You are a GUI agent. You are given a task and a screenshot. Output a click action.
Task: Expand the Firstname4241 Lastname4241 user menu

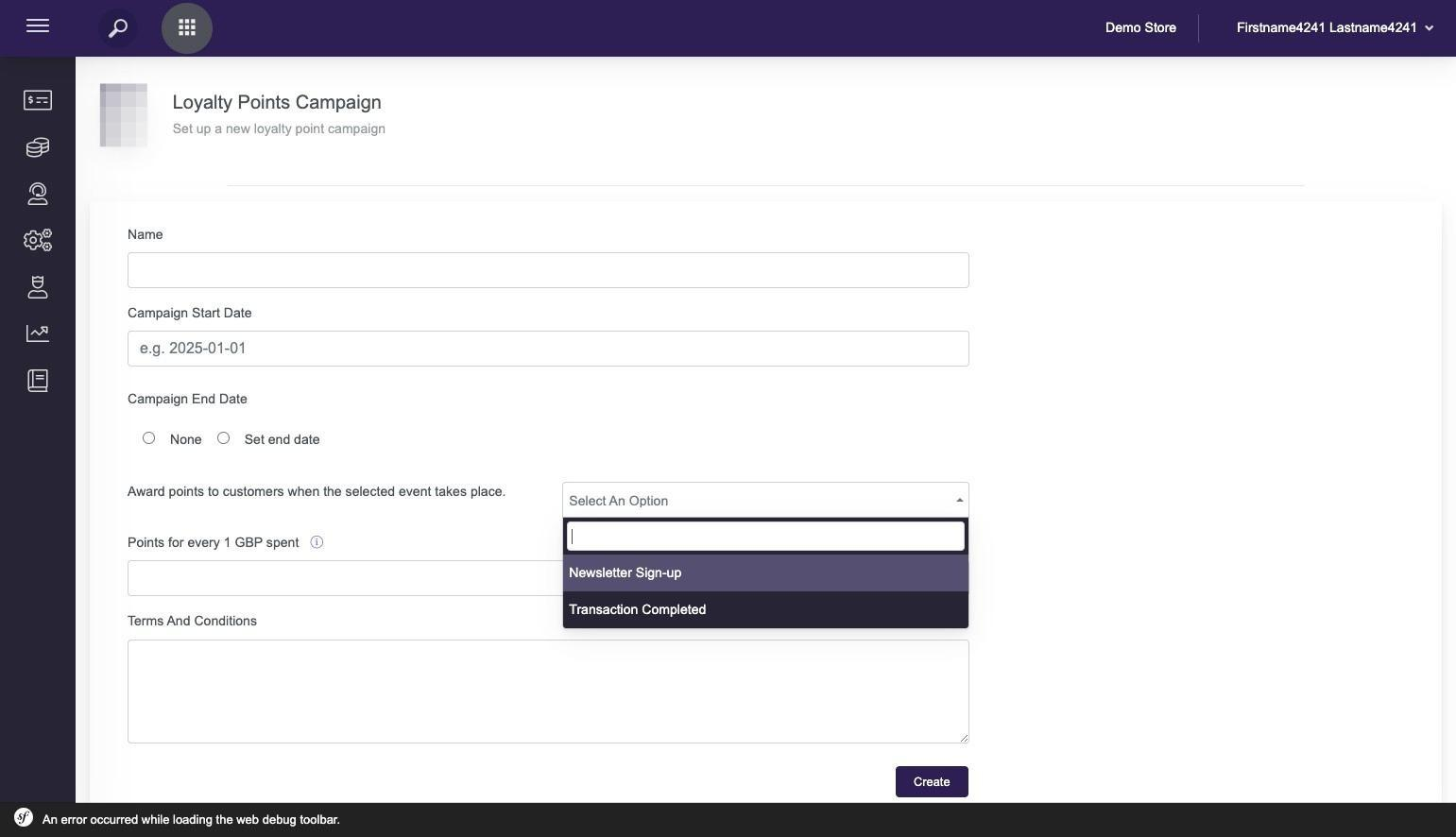click(x=1334, y=28)
